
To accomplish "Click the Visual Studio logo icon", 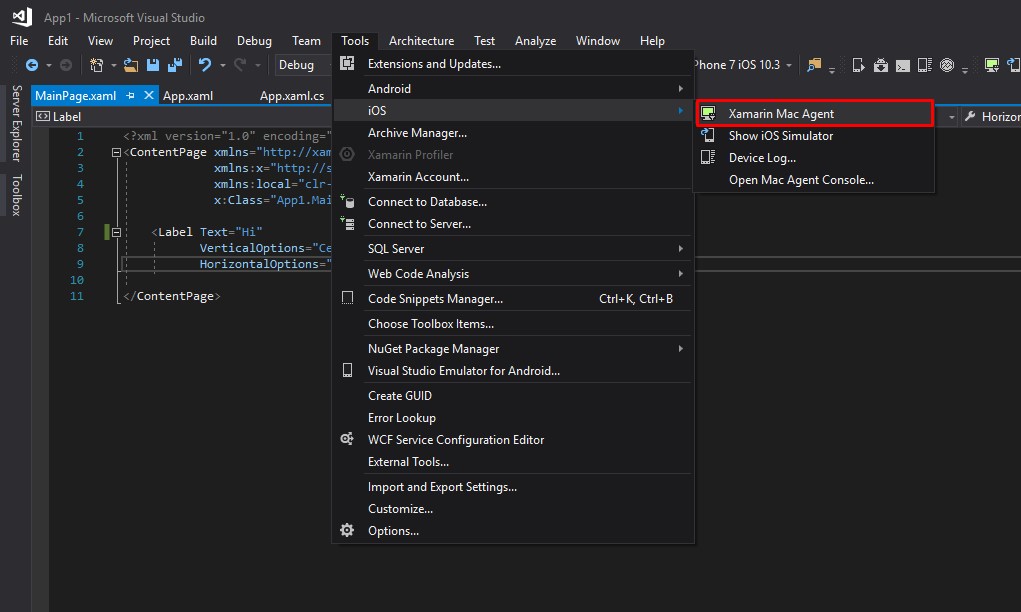I will pyautogui.click(x=22, y=17).
